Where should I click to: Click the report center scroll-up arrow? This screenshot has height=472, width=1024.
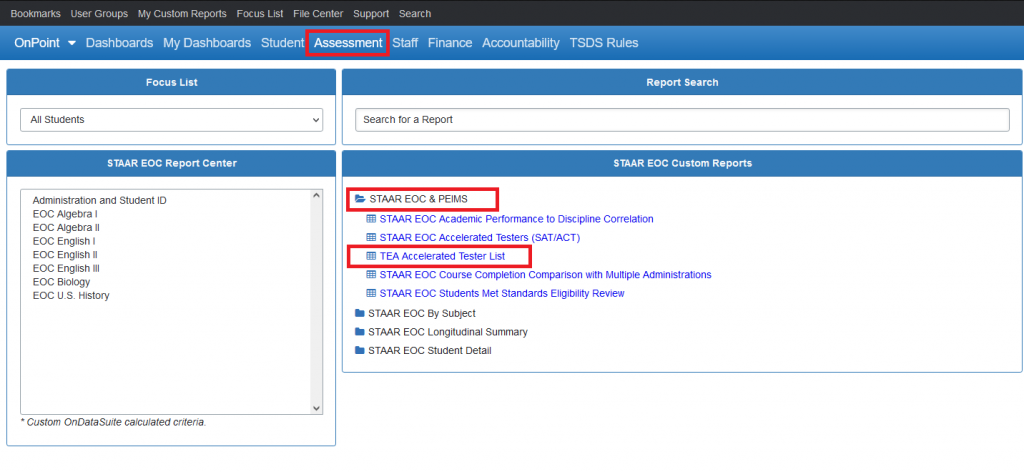click(x=317, y=195)
